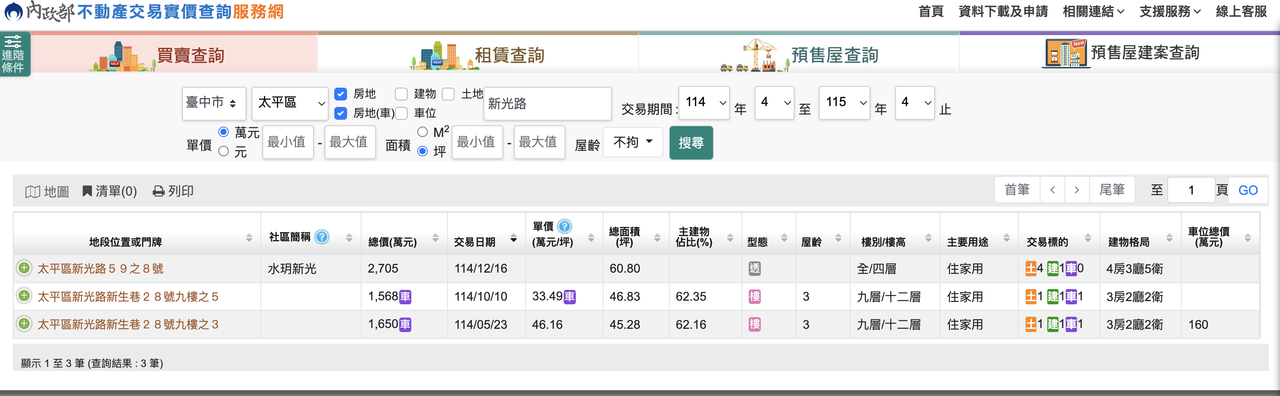Viewport: 1280px width, 396px height.
Task: Click the 透 type icon in first row
Action: (x=755, y=269)
